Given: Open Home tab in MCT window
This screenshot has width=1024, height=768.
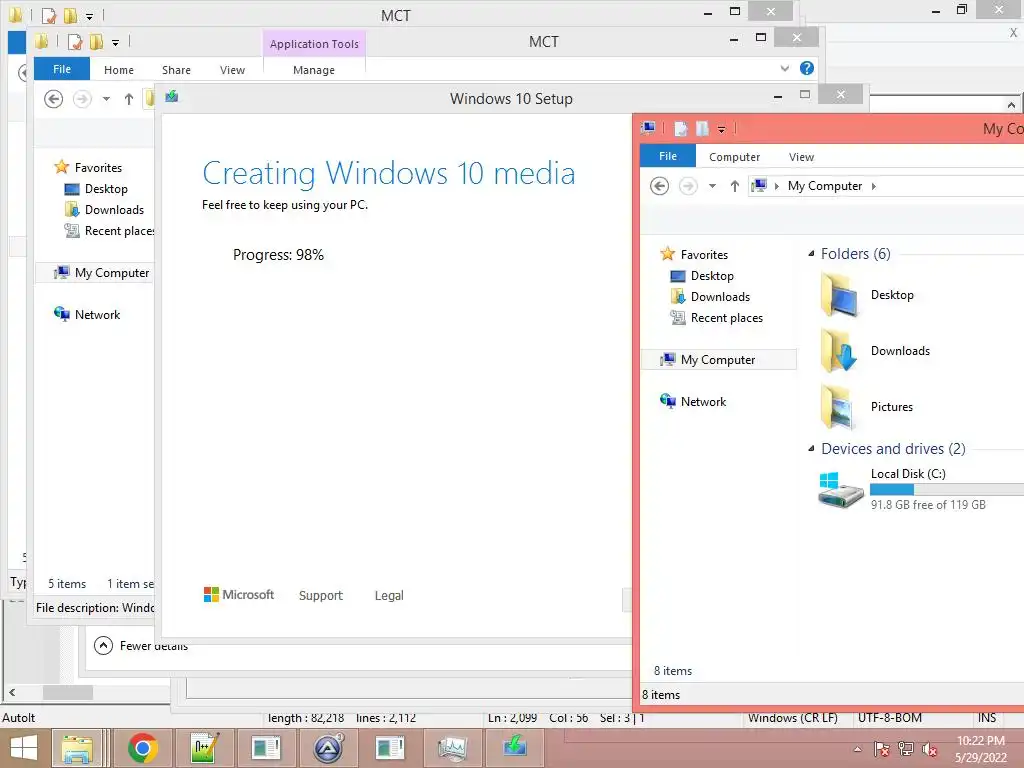Looking at the screenshot, I should tap(119, 70).
